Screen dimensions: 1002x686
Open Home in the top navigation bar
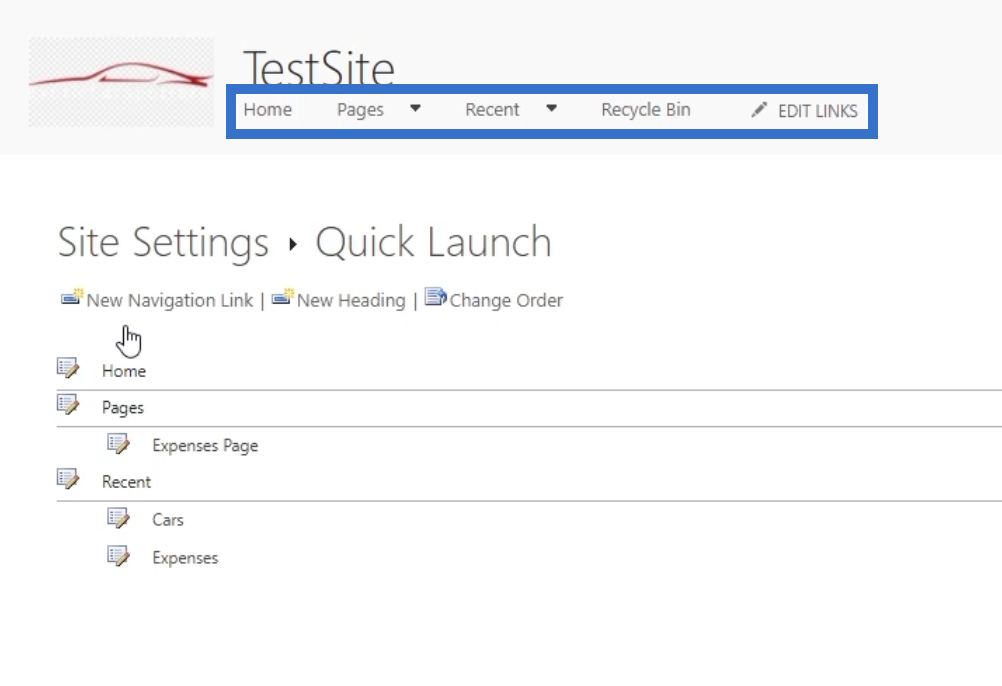(268, 110)
